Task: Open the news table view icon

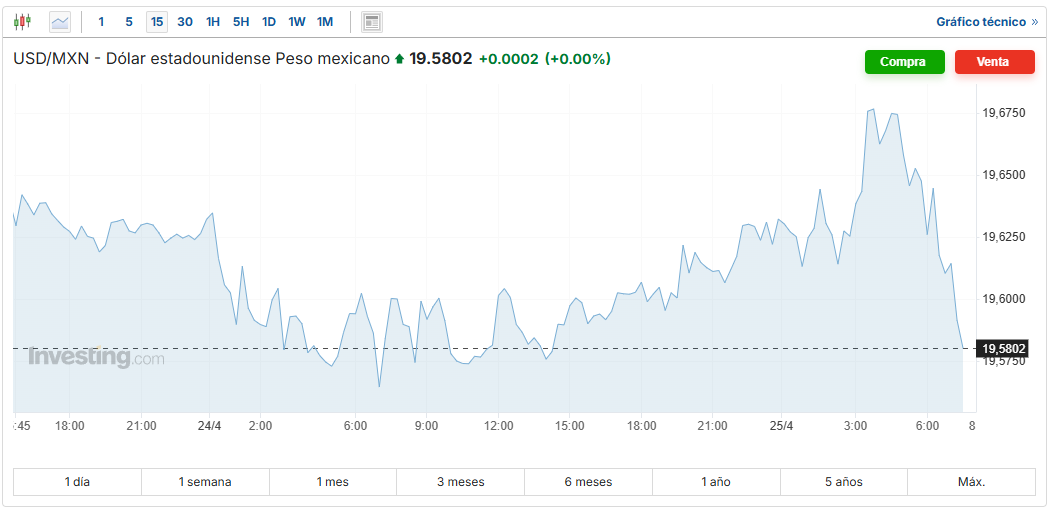Action: [372, 22]
